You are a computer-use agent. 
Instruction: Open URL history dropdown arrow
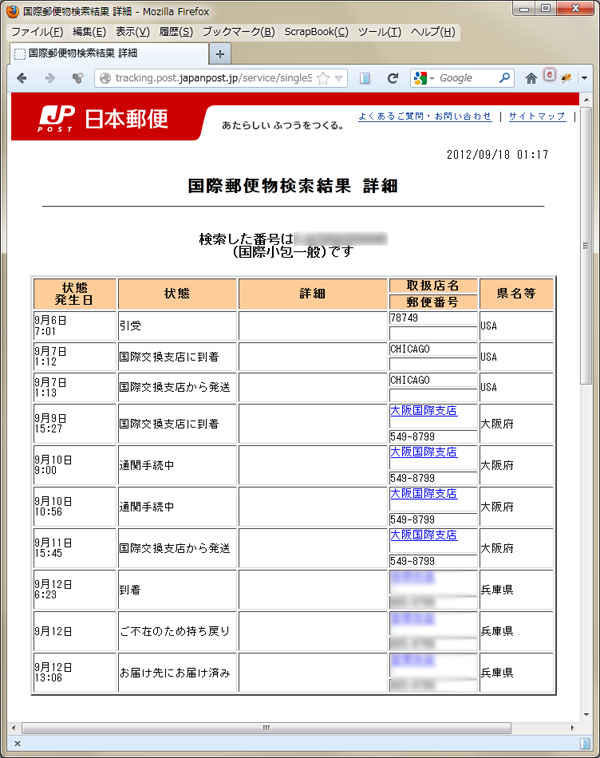click(x=338, y=78)
